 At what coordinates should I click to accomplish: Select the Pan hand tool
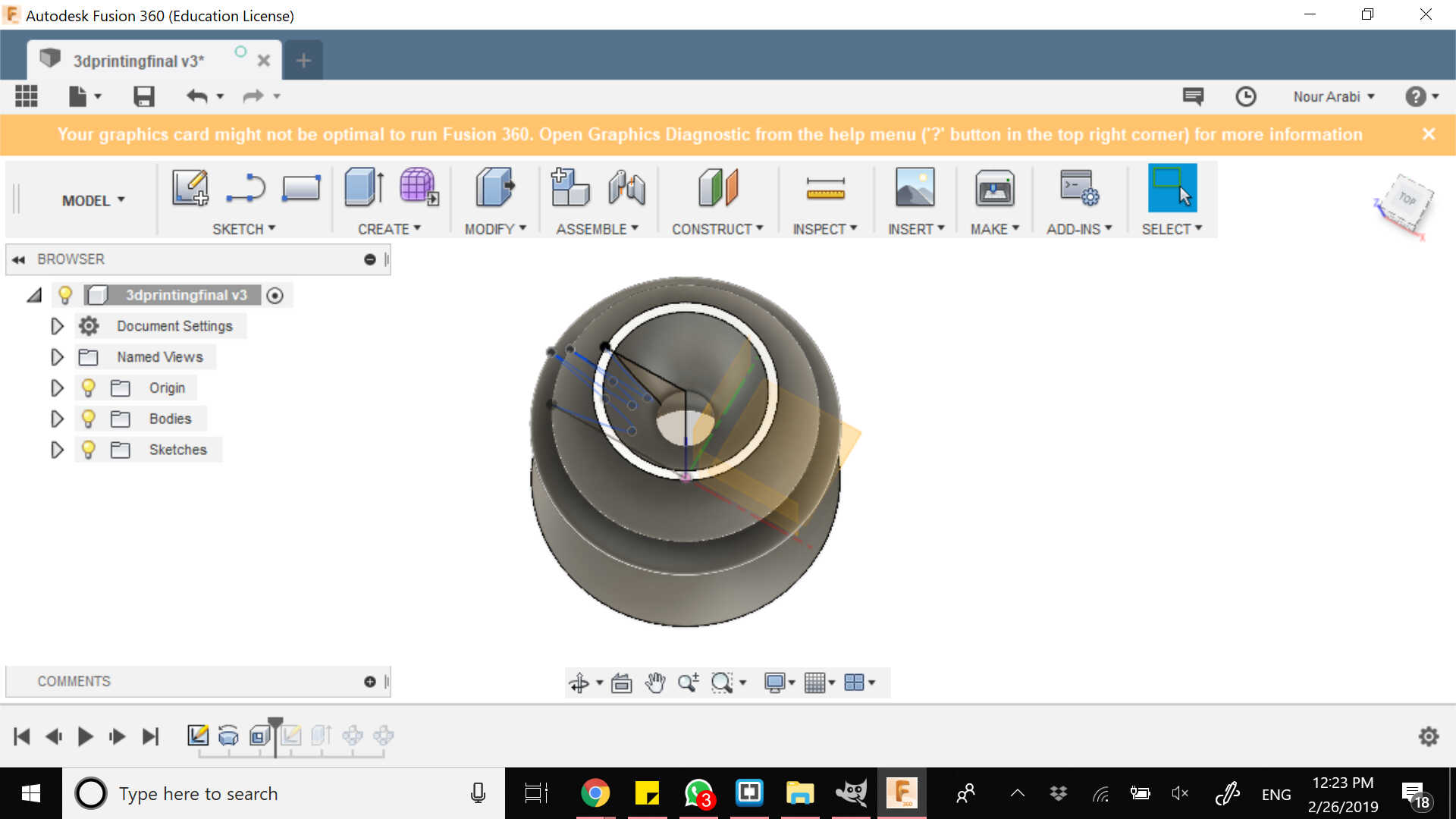point(654,683)
